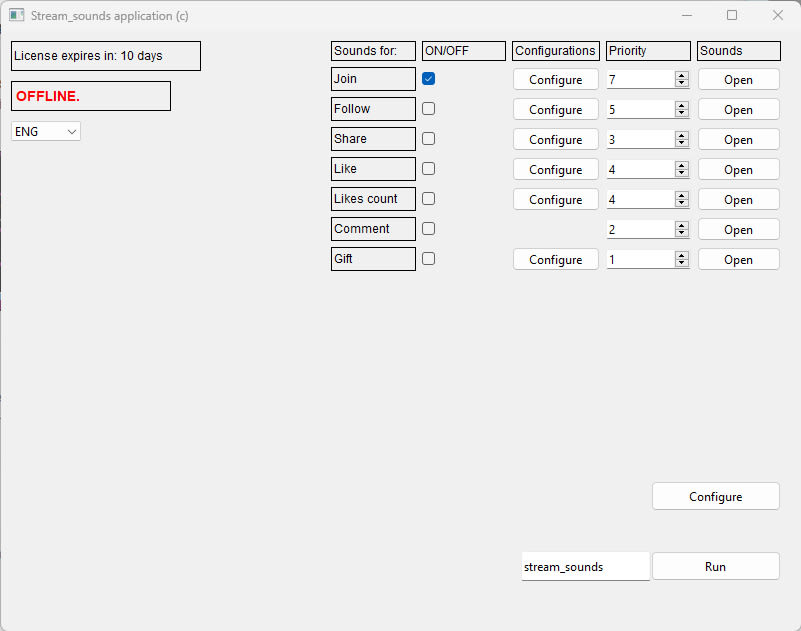This screenshot has height=631, width=801.
Task: Decrease Like priority with down arrow
Action: (x=681, y=173)
